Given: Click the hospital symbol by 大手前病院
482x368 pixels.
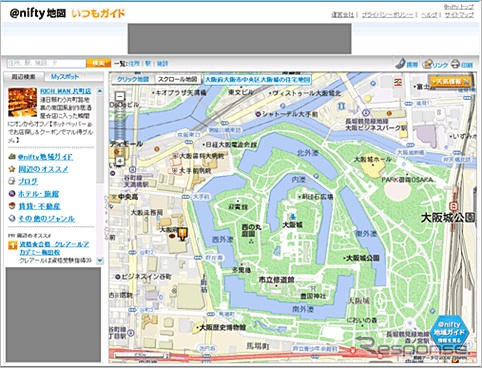Looking at the screenshot, I should [175, 171].
